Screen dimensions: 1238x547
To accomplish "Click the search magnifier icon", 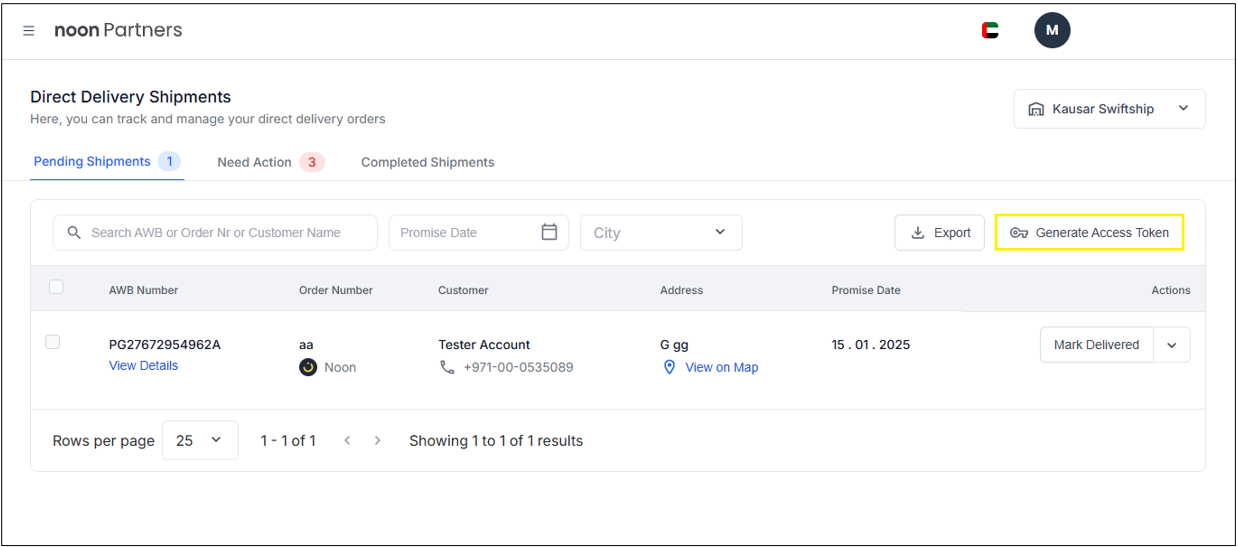I will [74, 232].
